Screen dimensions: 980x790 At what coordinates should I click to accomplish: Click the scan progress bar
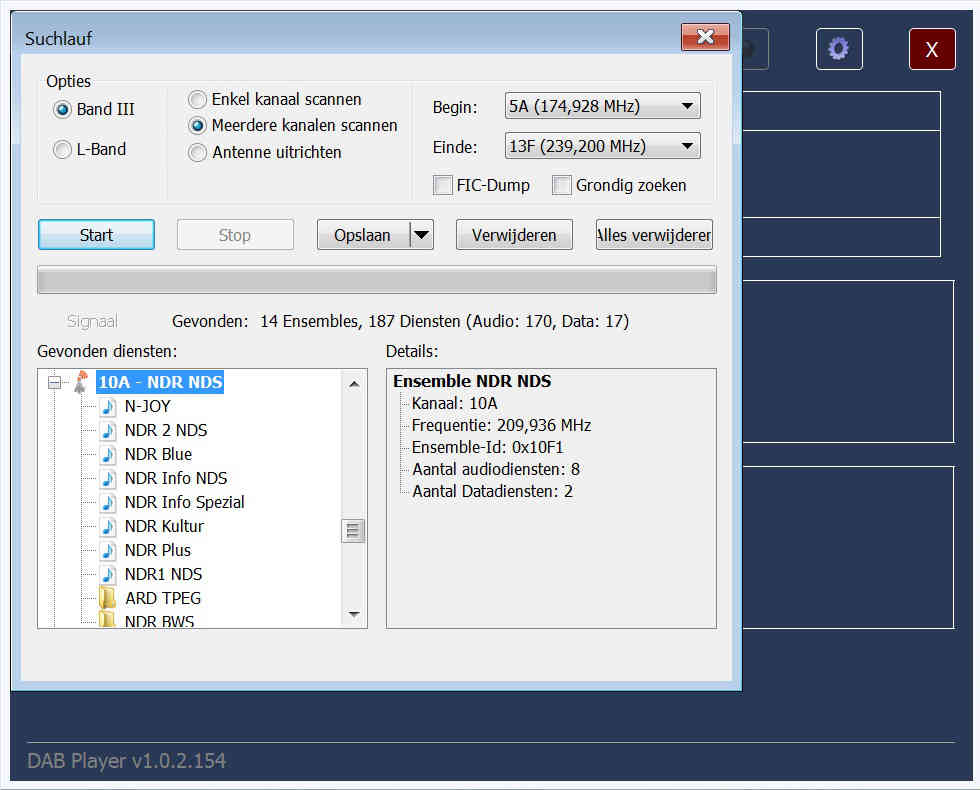tap(377, 280)
